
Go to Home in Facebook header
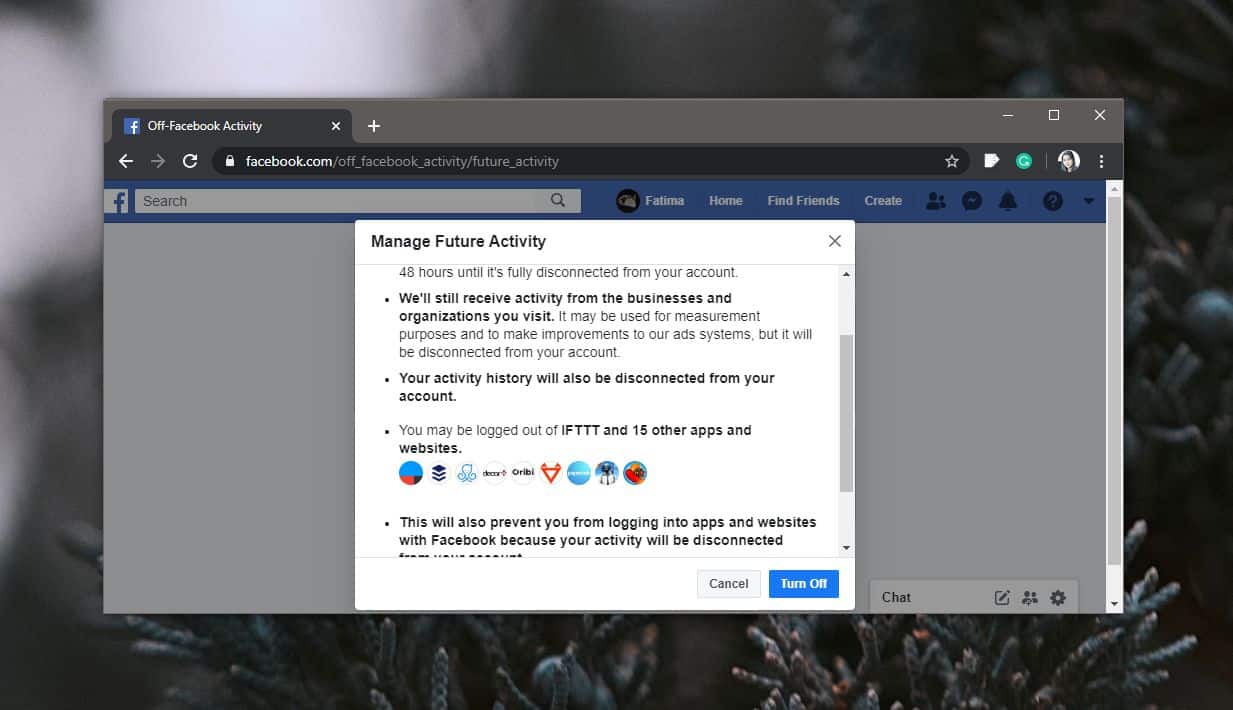coord(726,201)
